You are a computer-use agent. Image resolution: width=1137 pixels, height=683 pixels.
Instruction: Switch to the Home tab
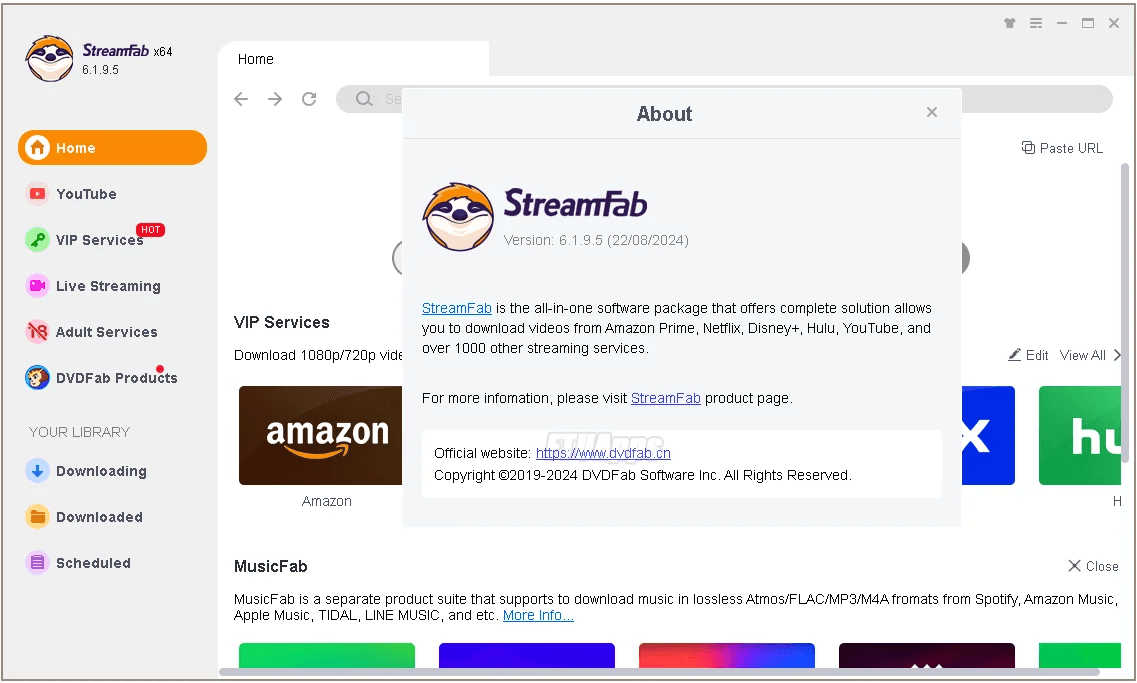click(x=255, y=59)
